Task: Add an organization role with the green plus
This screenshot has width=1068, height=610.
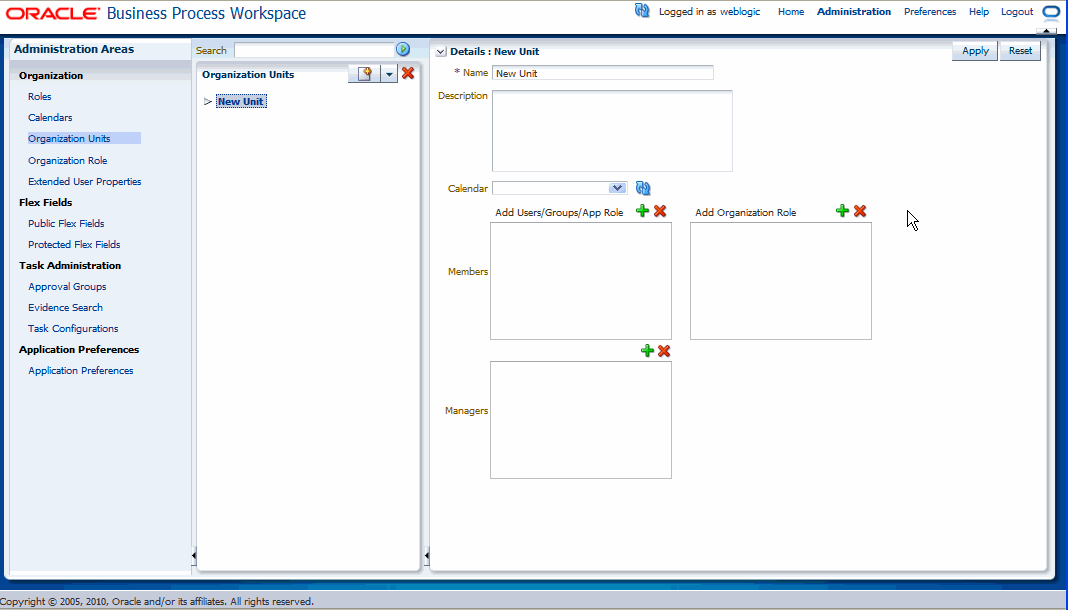Action: tap(843, 211)
